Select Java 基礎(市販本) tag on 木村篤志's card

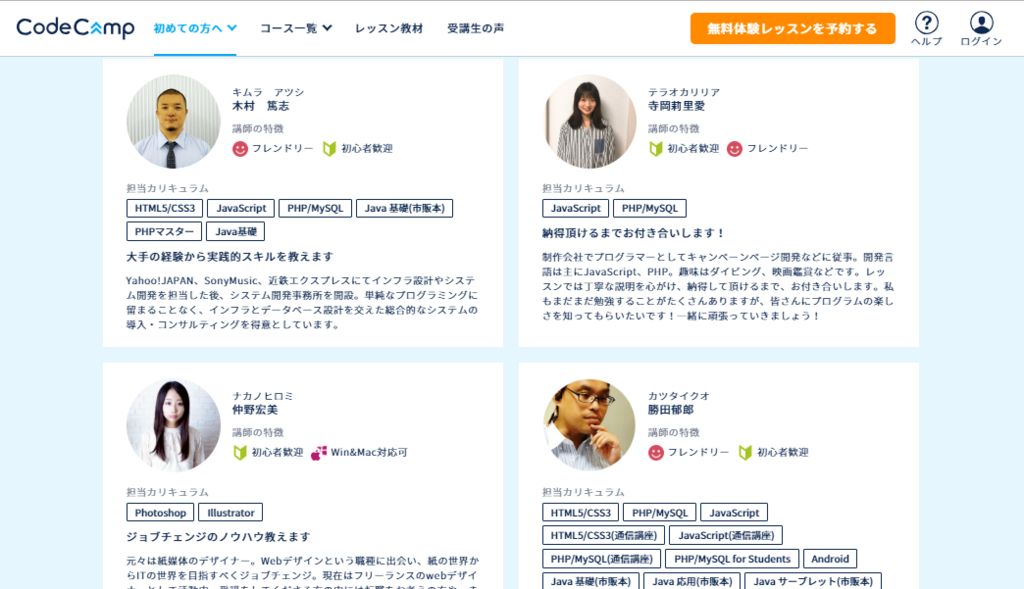tap(404, 208)
